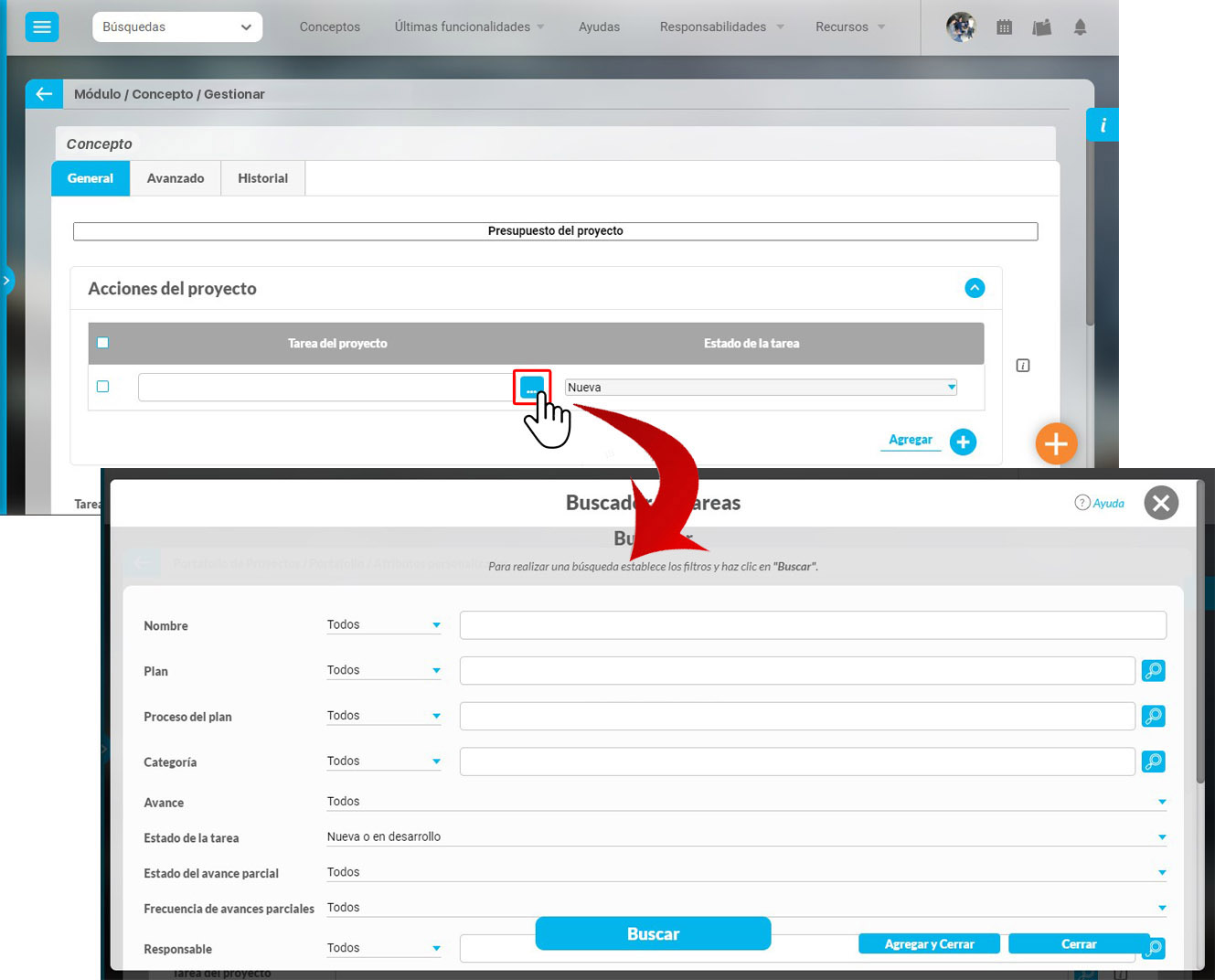The image size is (1215, 980).
Task: Open the Plan filter Todos dropdown
Action: 384,670
